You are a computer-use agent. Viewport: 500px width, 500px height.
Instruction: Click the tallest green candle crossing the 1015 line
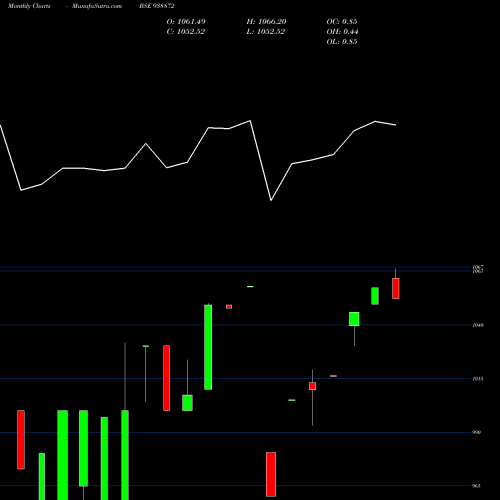click(x=208, y=347)
